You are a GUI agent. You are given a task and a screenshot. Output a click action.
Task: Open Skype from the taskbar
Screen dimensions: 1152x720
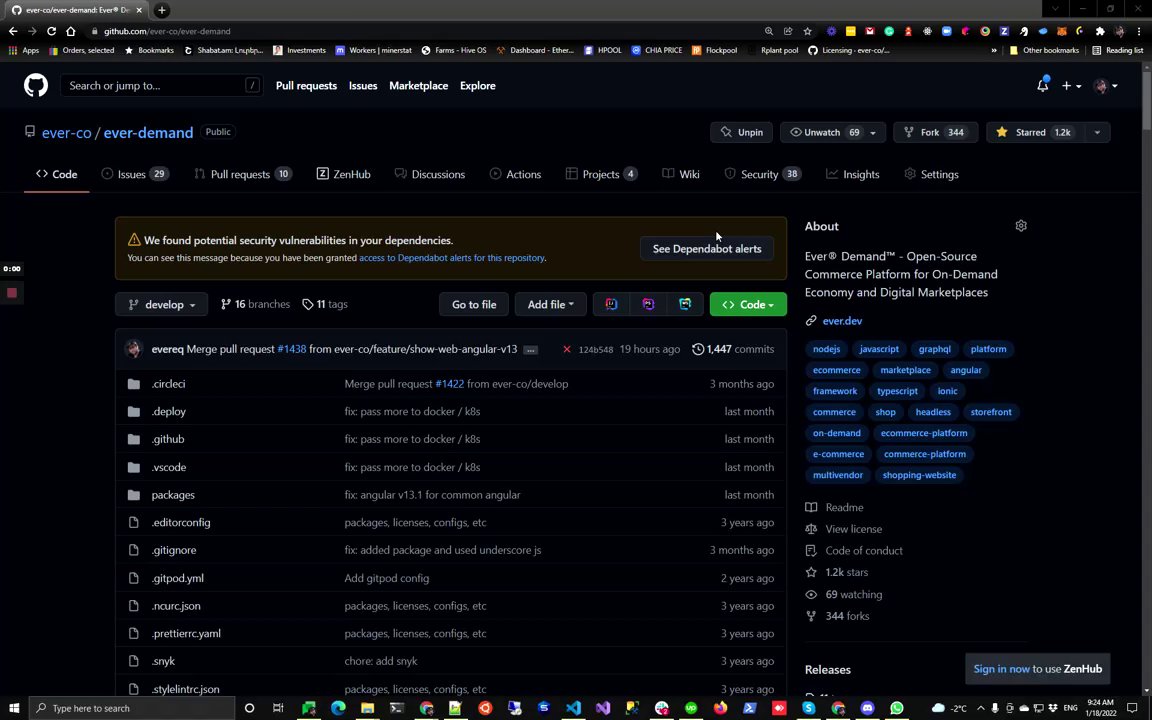[x=809, y=708]
